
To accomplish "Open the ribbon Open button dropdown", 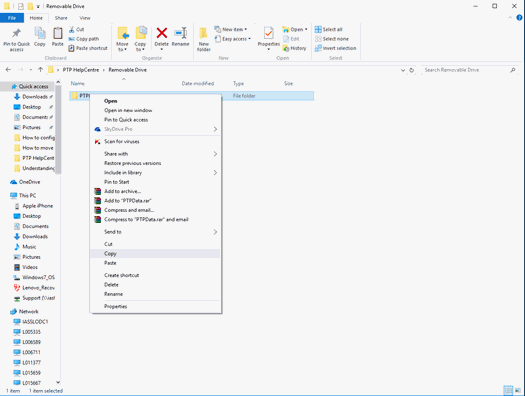I will pyautogui.click(x=306, y=29).
